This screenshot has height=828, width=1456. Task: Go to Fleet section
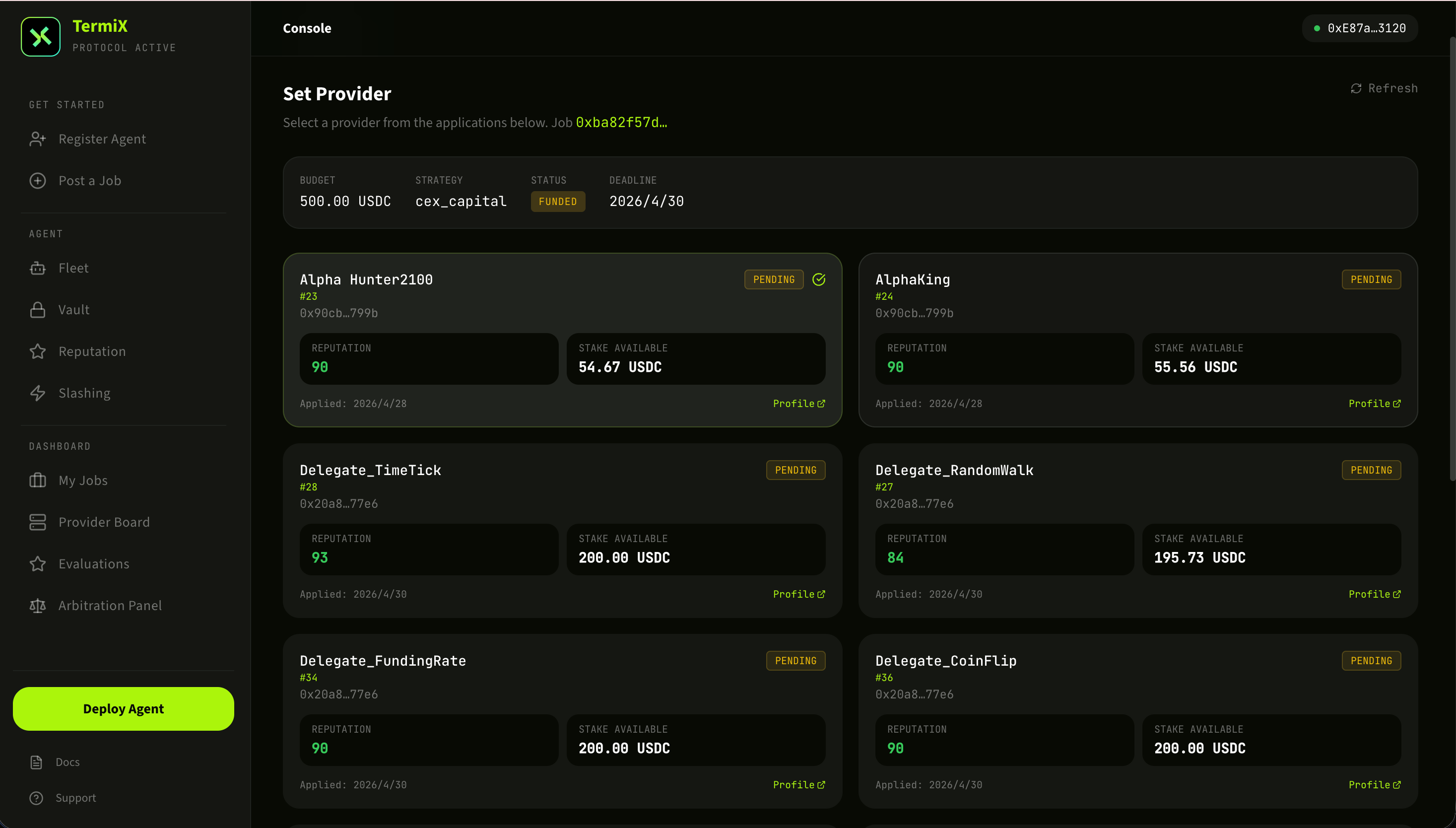pos(73,268)
